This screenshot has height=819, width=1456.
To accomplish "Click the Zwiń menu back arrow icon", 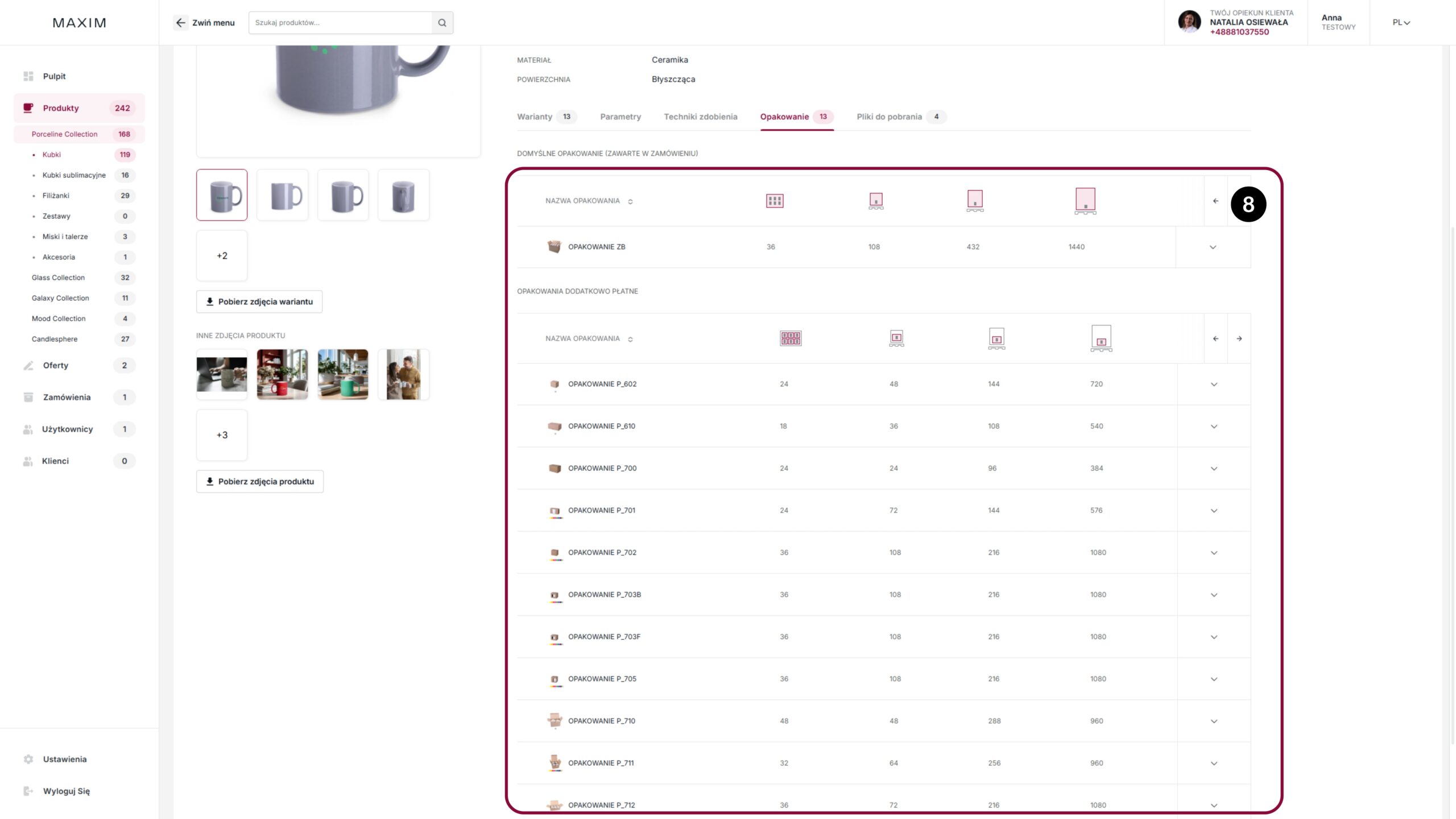I will tap(180, 23).
